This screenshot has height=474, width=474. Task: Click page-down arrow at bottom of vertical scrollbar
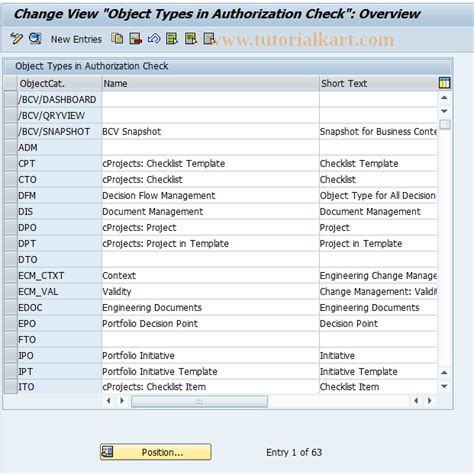[444, 386]
